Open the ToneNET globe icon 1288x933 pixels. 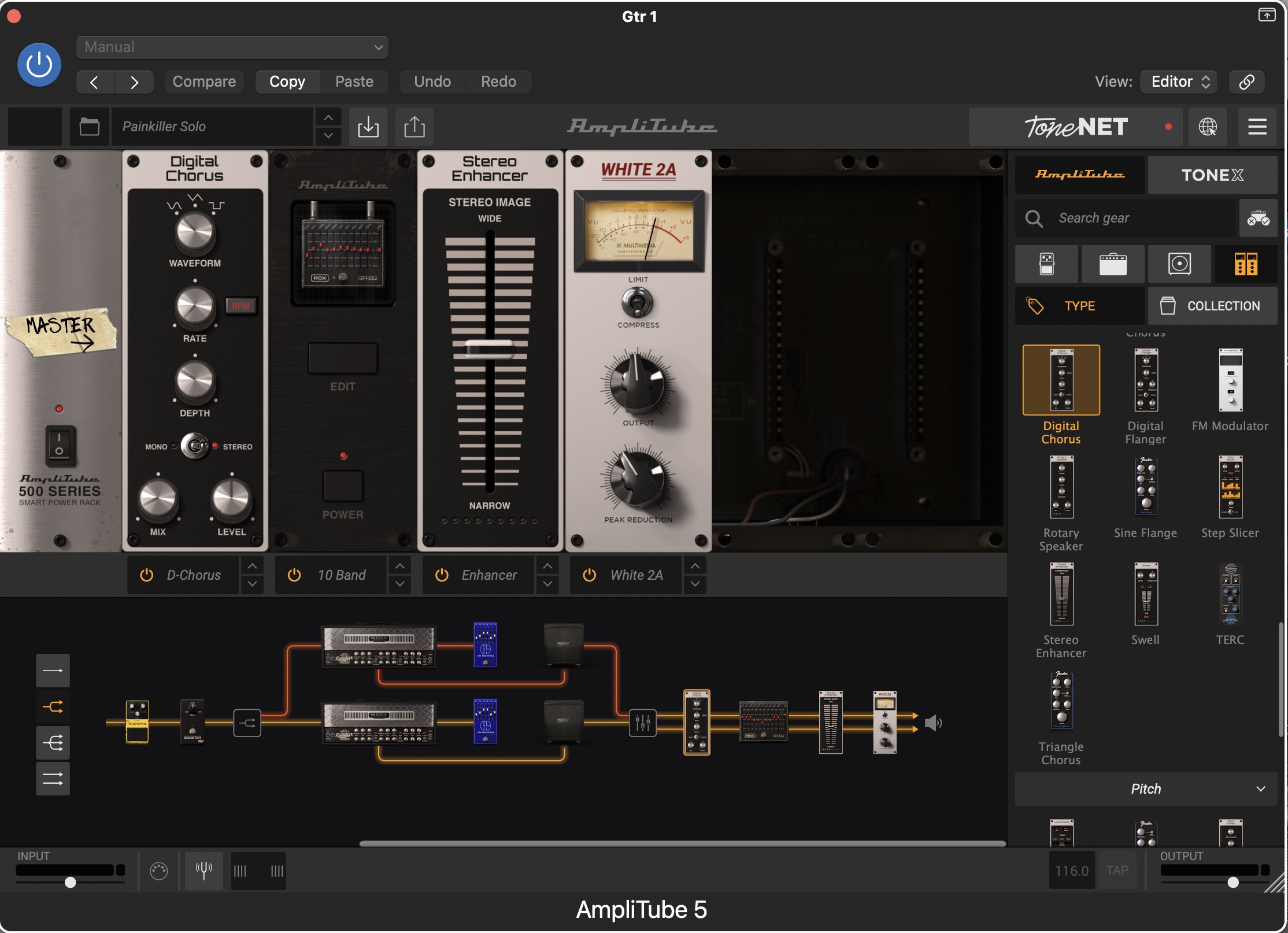coord(1208,127)
